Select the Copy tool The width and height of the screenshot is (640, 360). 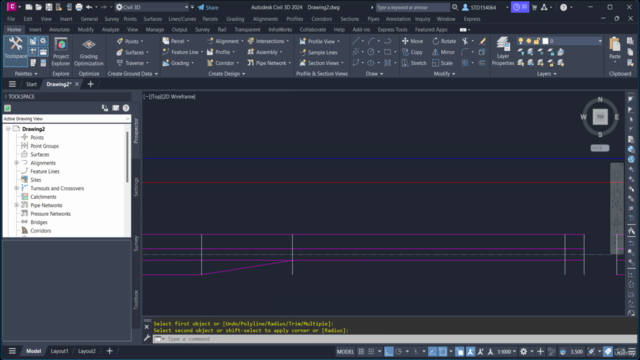pos(413,52)
